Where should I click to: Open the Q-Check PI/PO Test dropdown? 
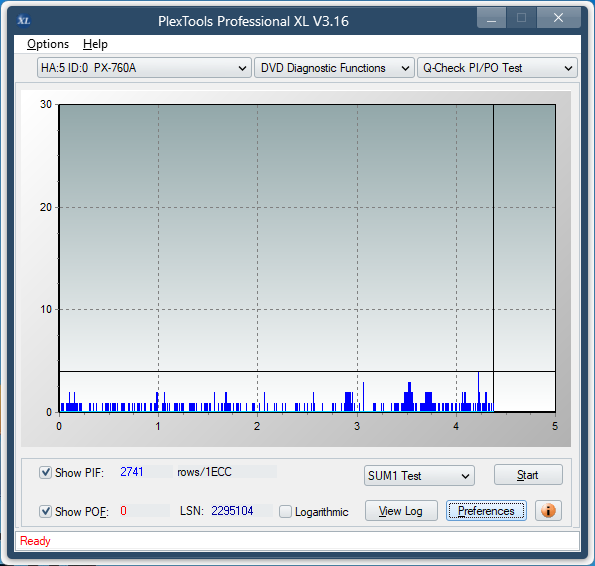point(497,68)
